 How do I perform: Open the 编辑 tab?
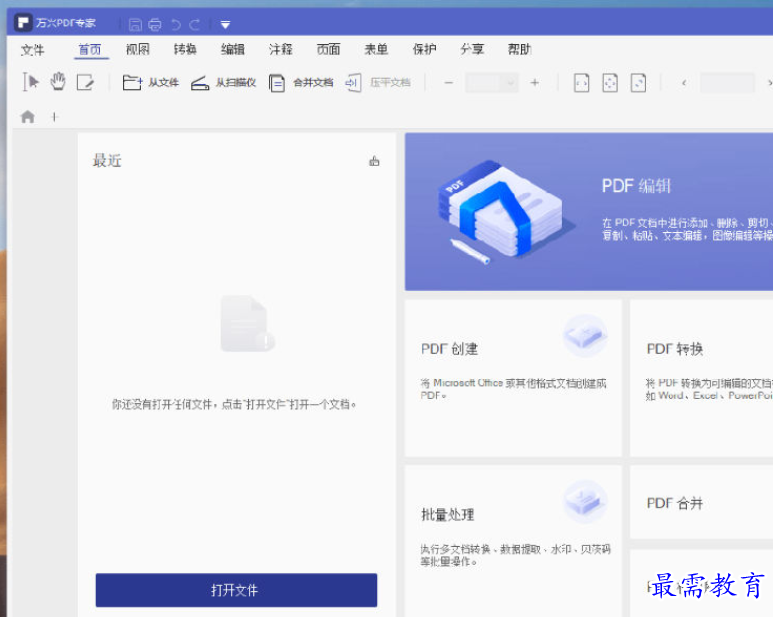(233, 49)
